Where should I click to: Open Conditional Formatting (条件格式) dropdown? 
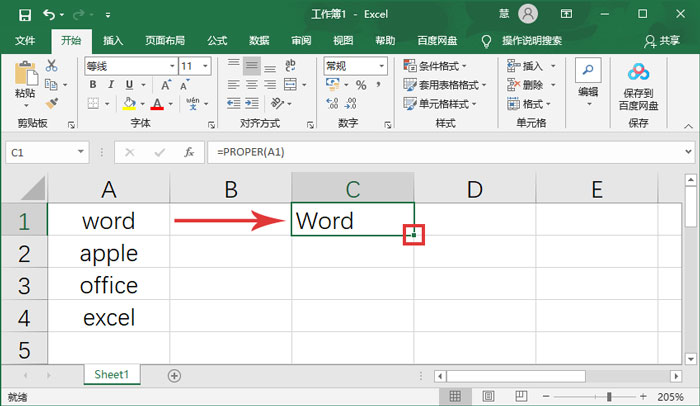(x=440, y=65)
